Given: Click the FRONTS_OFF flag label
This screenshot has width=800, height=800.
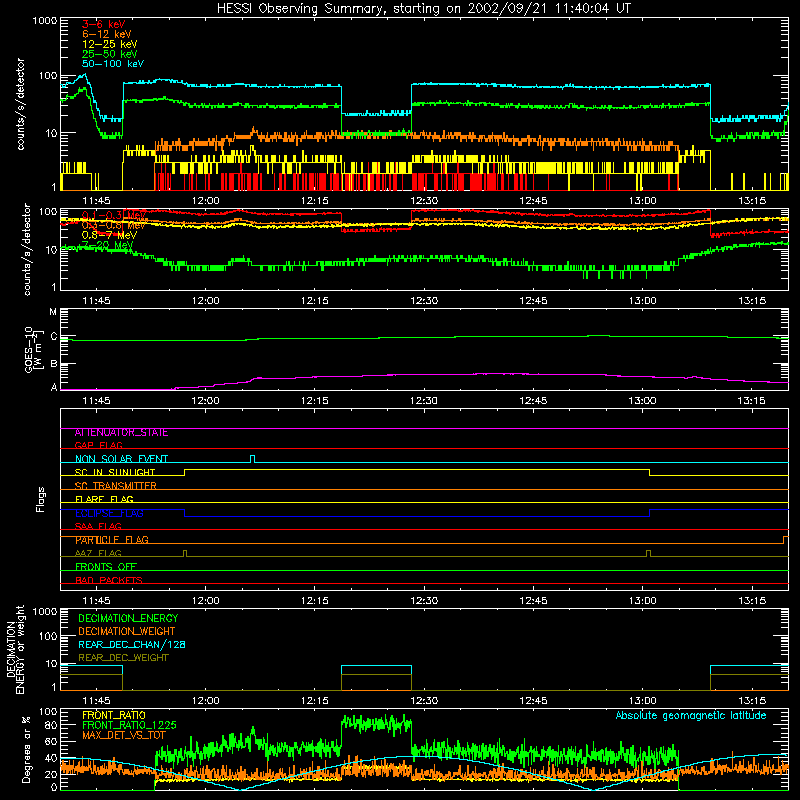Looking at the screenshot, I should pos(105,567).
